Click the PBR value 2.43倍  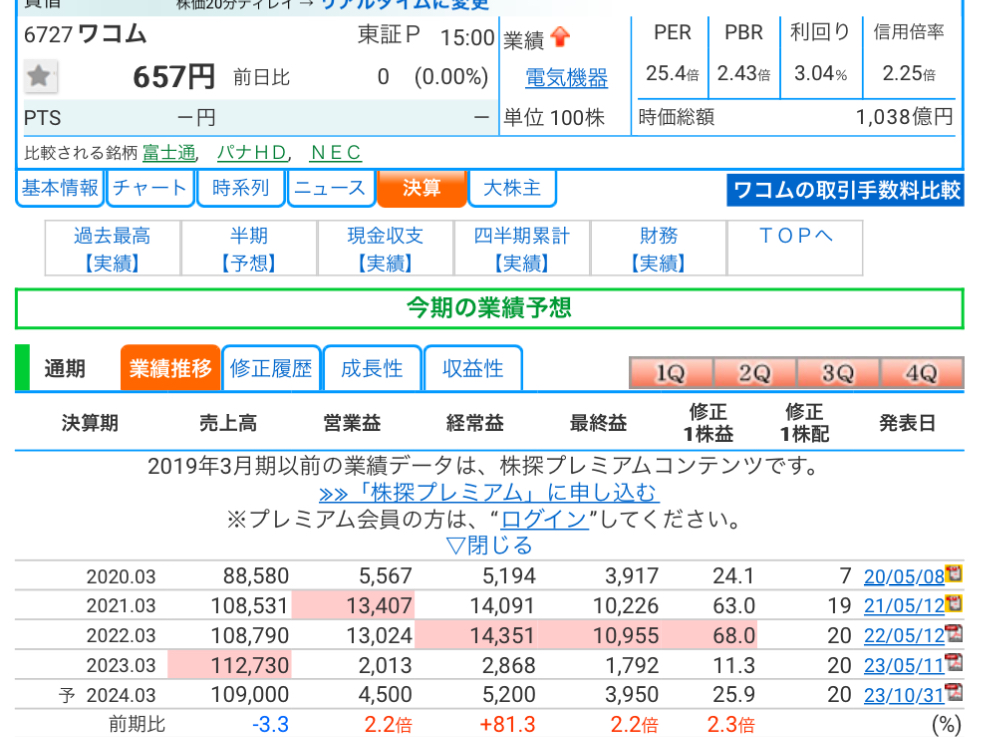pos(744,74)
